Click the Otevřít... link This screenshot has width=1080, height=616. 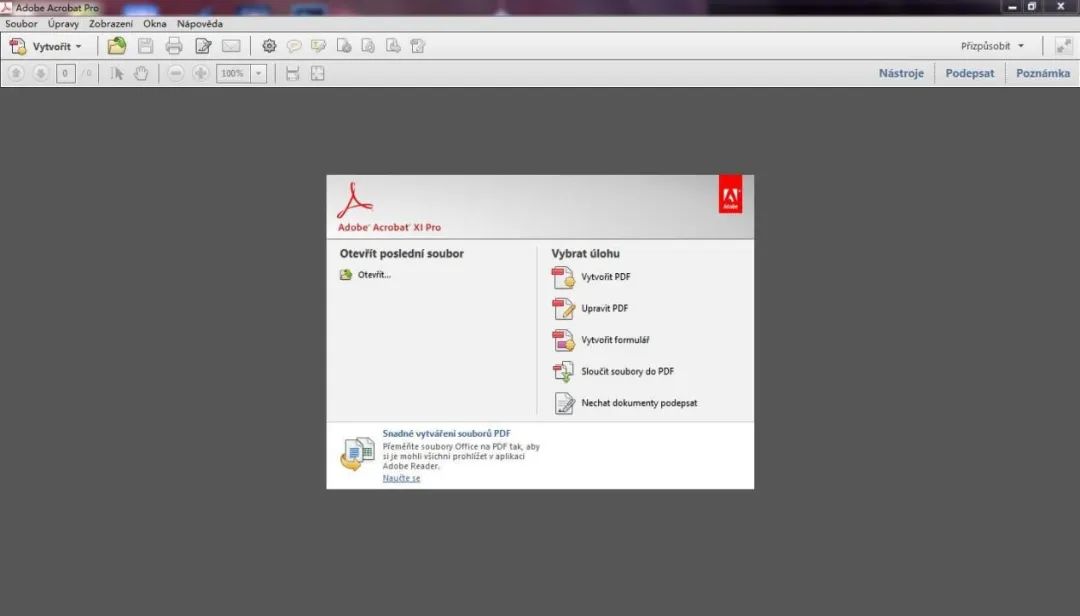tap(374, 275)
